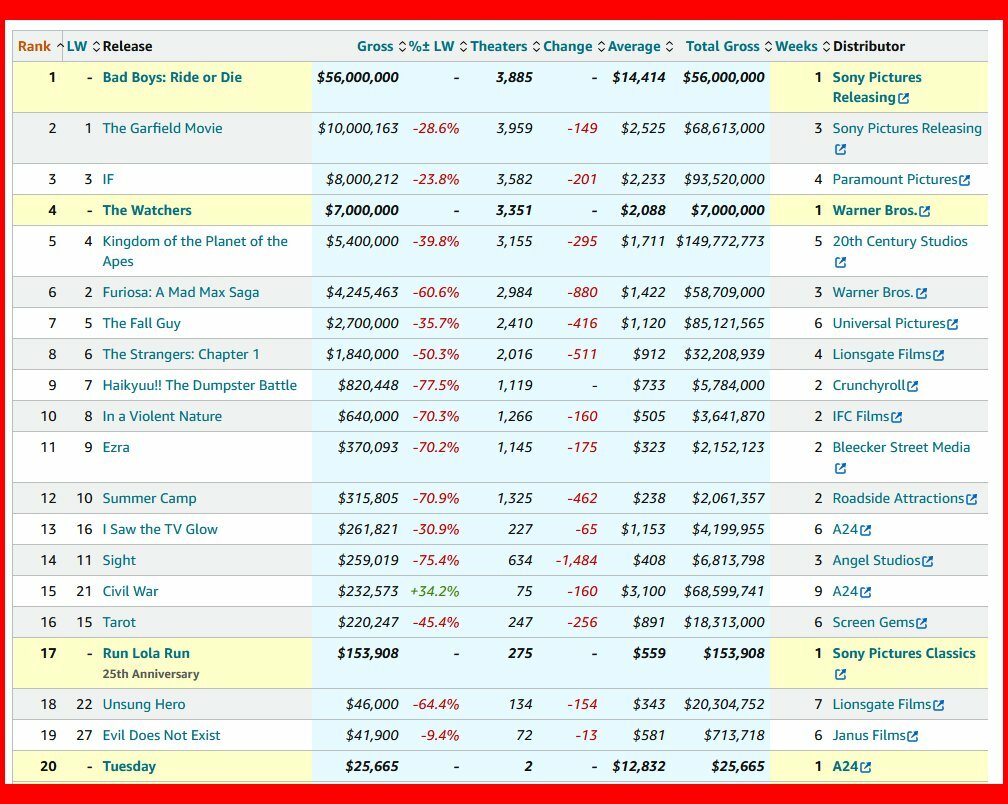Image resolution: width=1008 pixels, height=804 pixels.
Task: Open Bad Boys: Ride or Die title
Action: 172,77
